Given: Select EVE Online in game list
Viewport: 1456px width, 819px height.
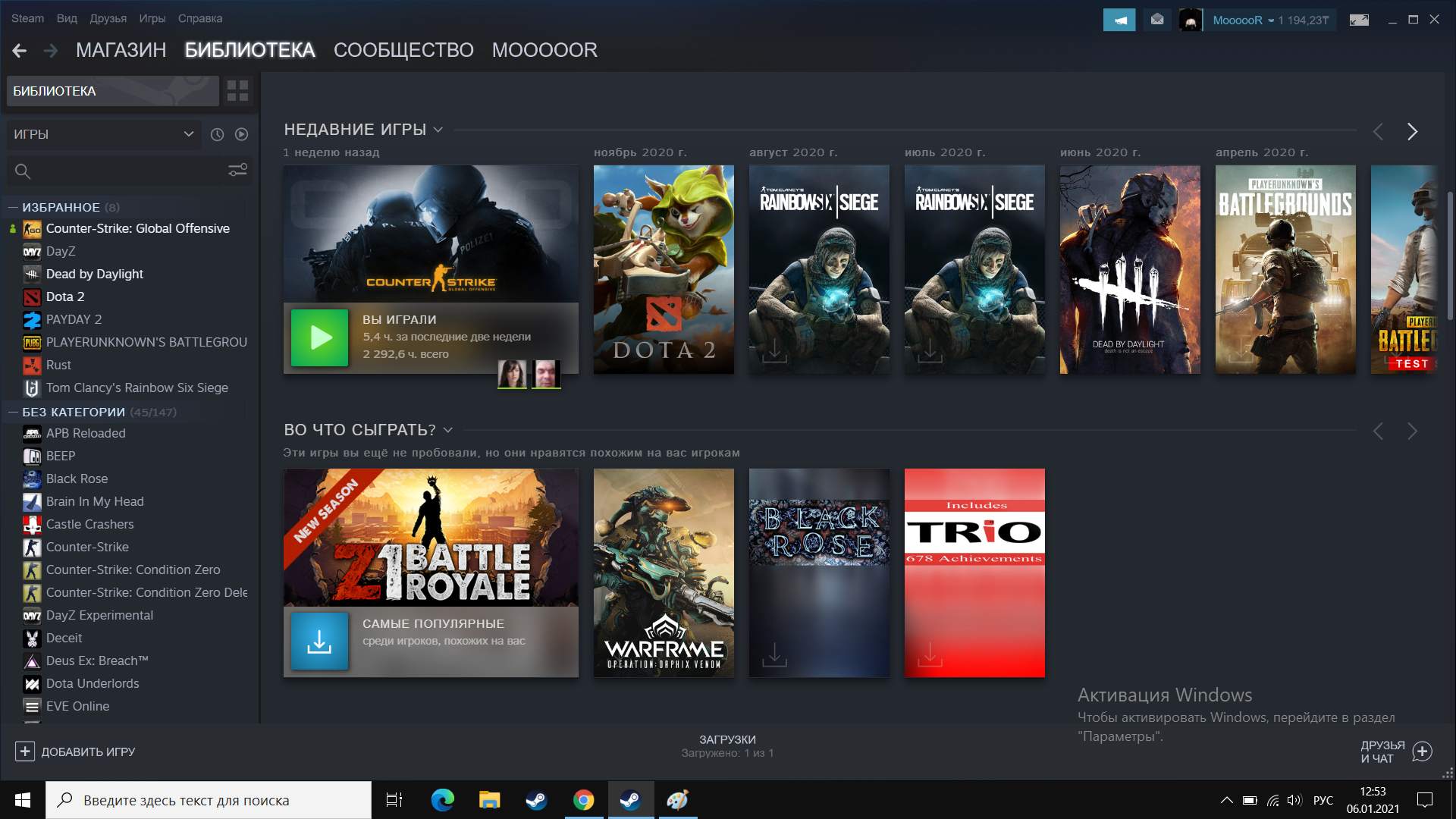Looking at the screenshot, I should [77, 706].
